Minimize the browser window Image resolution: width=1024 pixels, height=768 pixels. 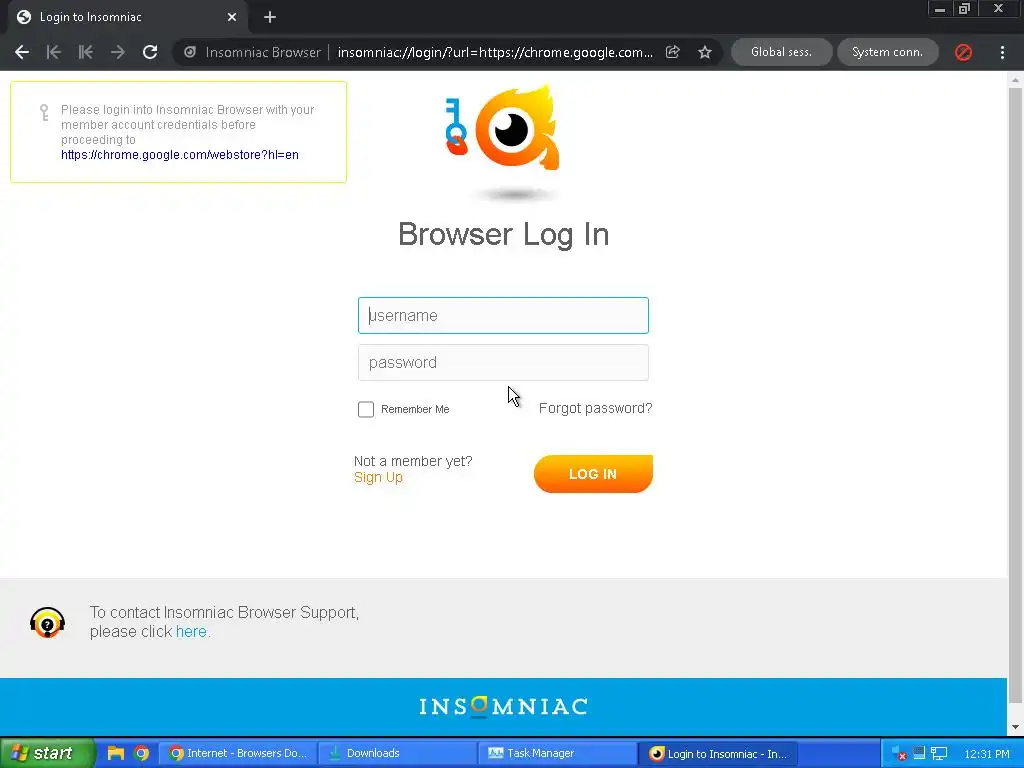click(940, 9)
